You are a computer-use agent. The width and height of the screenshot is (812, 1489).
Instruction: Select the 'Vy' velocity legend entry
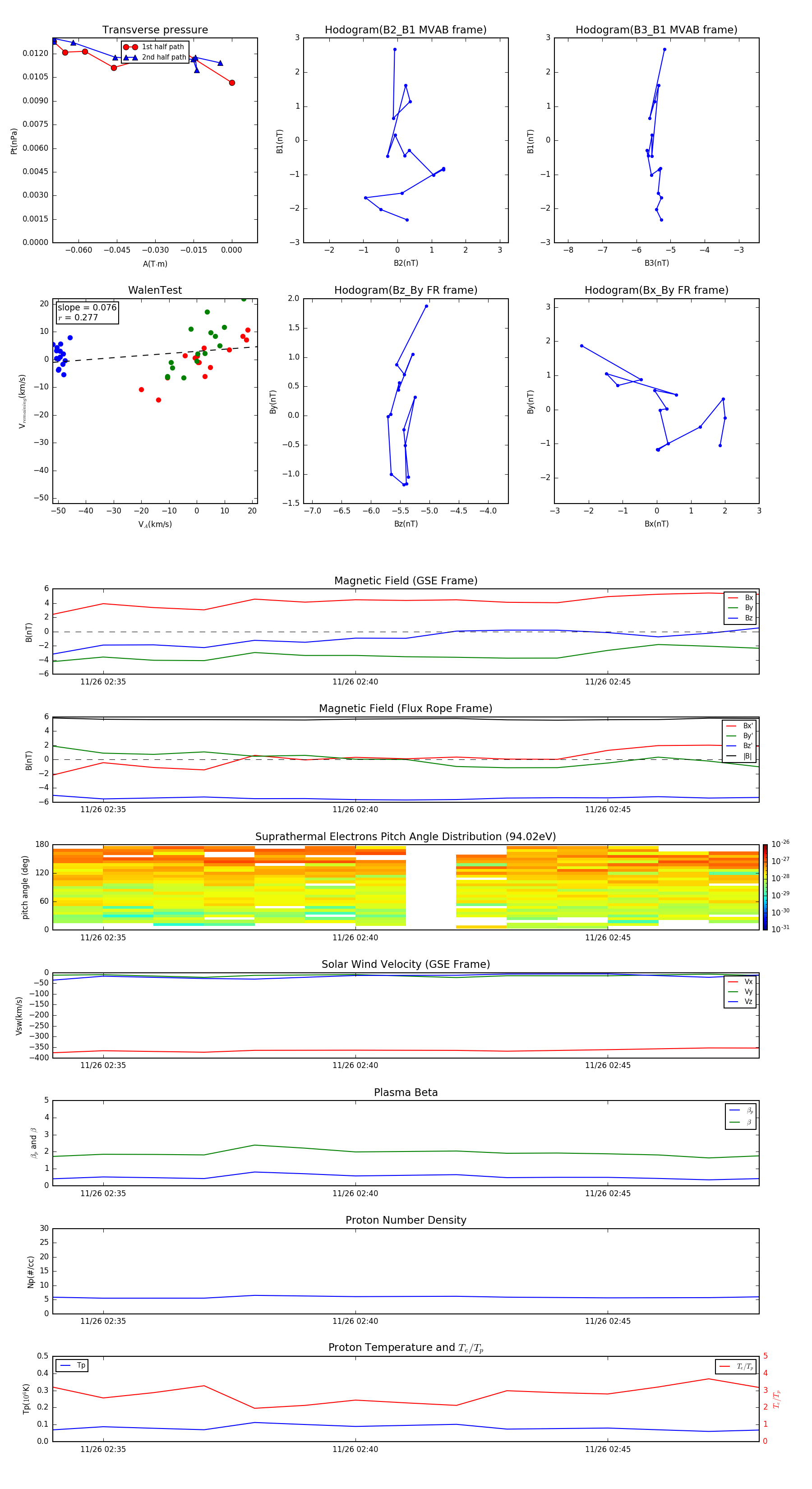click(740, 991)
